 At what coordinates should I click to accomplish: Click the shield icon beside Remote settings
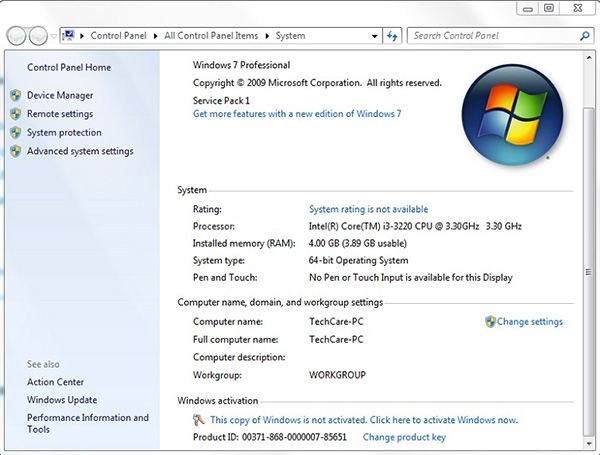pyautogui.click(x=15, y=114)
